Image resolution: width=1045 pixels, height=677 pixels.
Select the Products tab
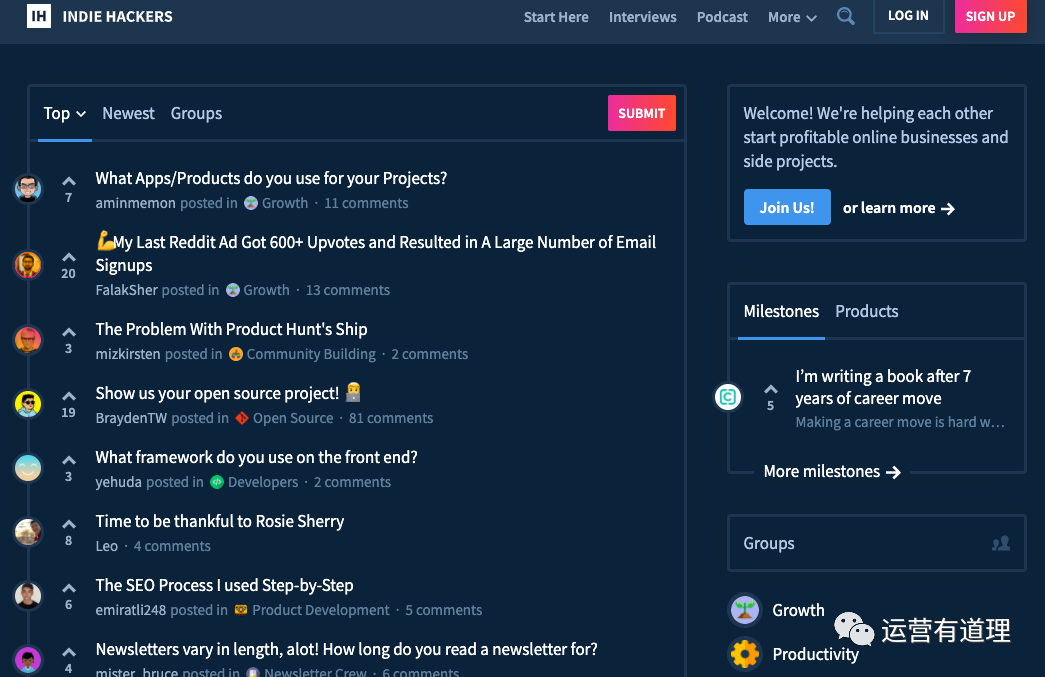866,311
